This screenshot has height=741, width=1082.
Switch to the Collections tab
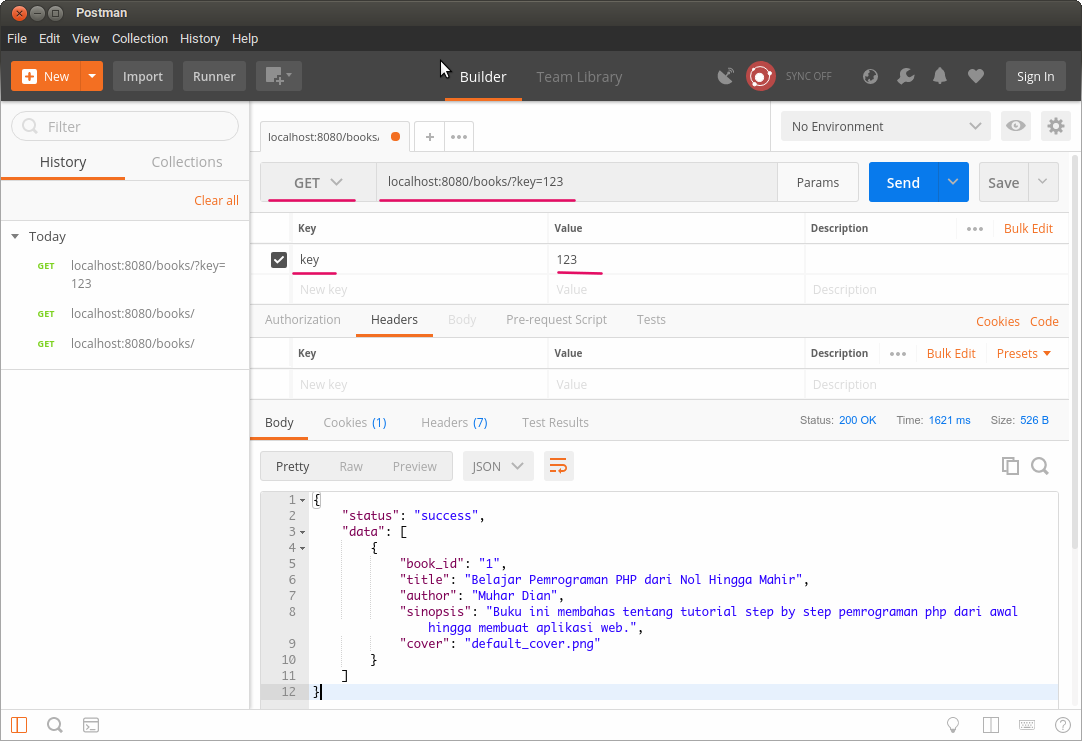186,162
